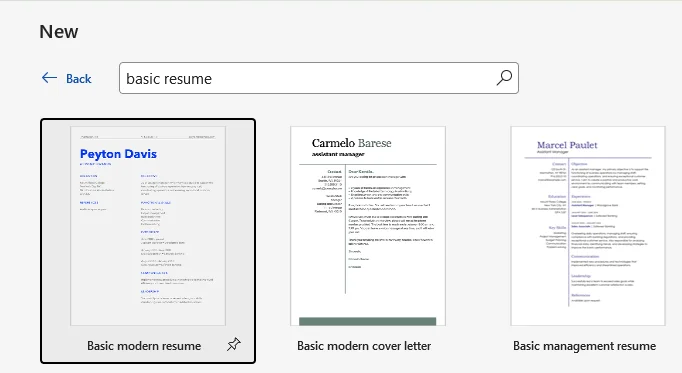The width and height of the screenshot is (682, 373).
Task: Pin the Basic modern resume template
Action: coord(234,344)
